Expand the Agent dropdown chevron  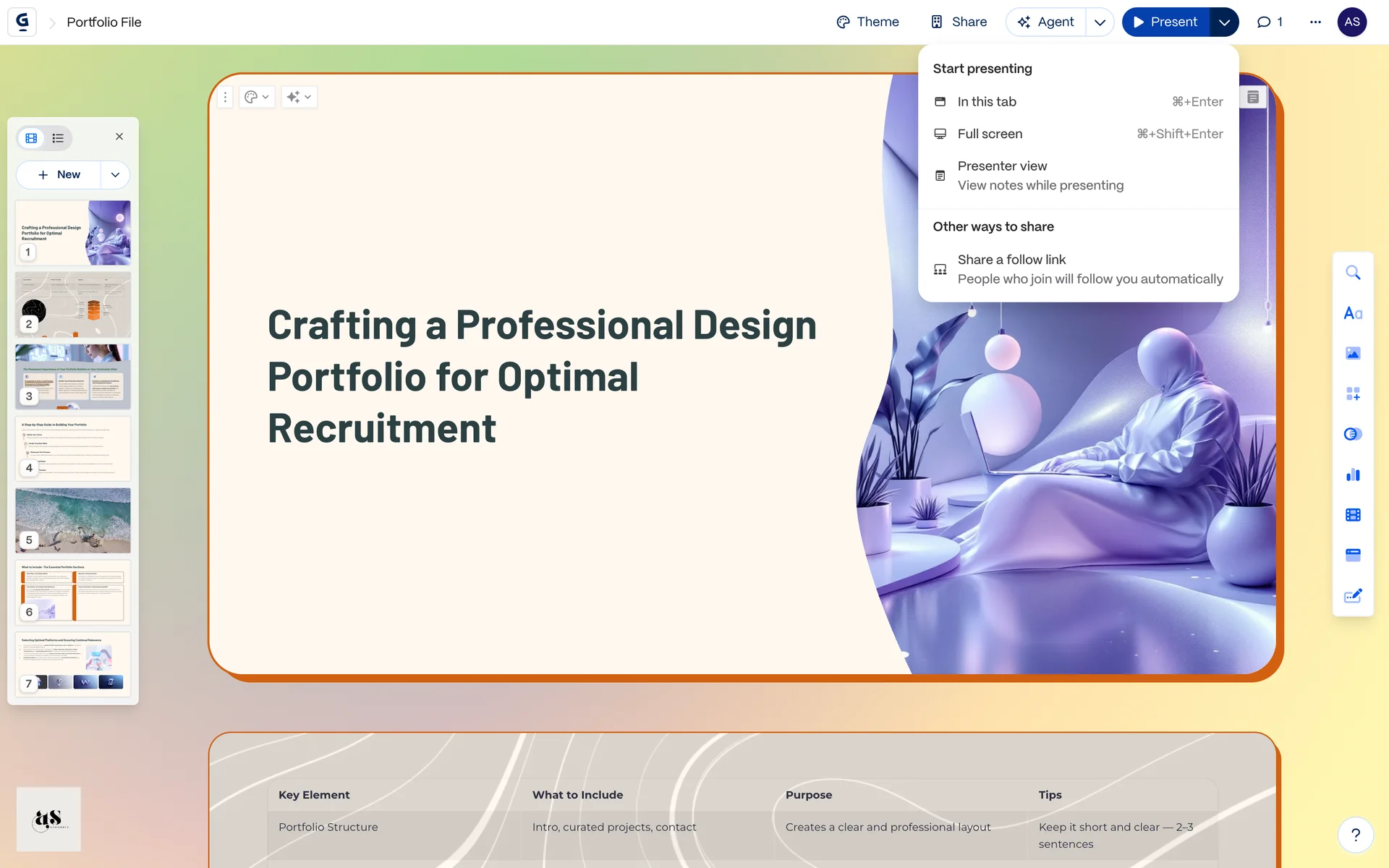click(1100, 22)
